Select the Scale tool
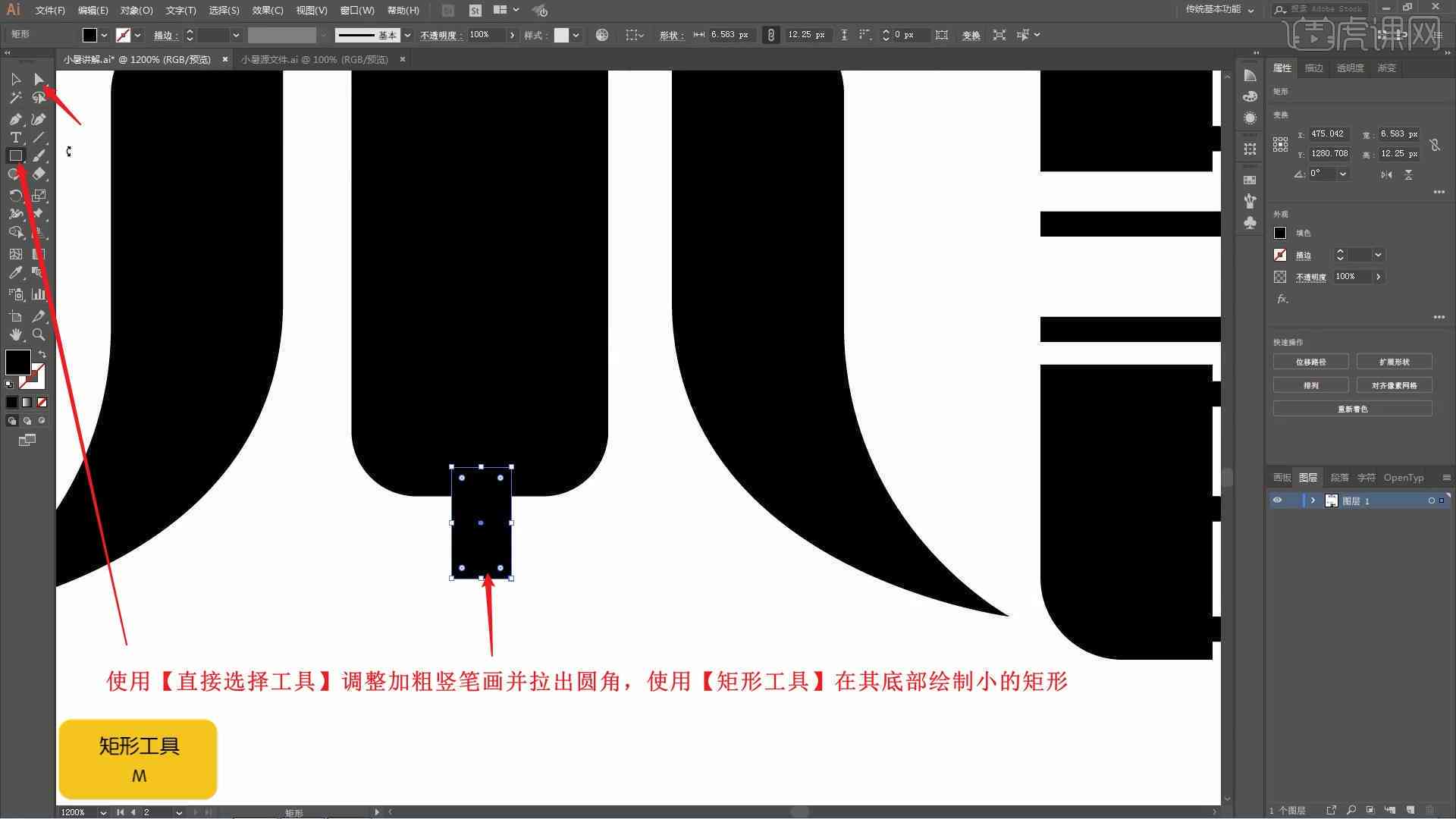The width and height of the screenshot is (1456, 819). click(x=39, y=195)
